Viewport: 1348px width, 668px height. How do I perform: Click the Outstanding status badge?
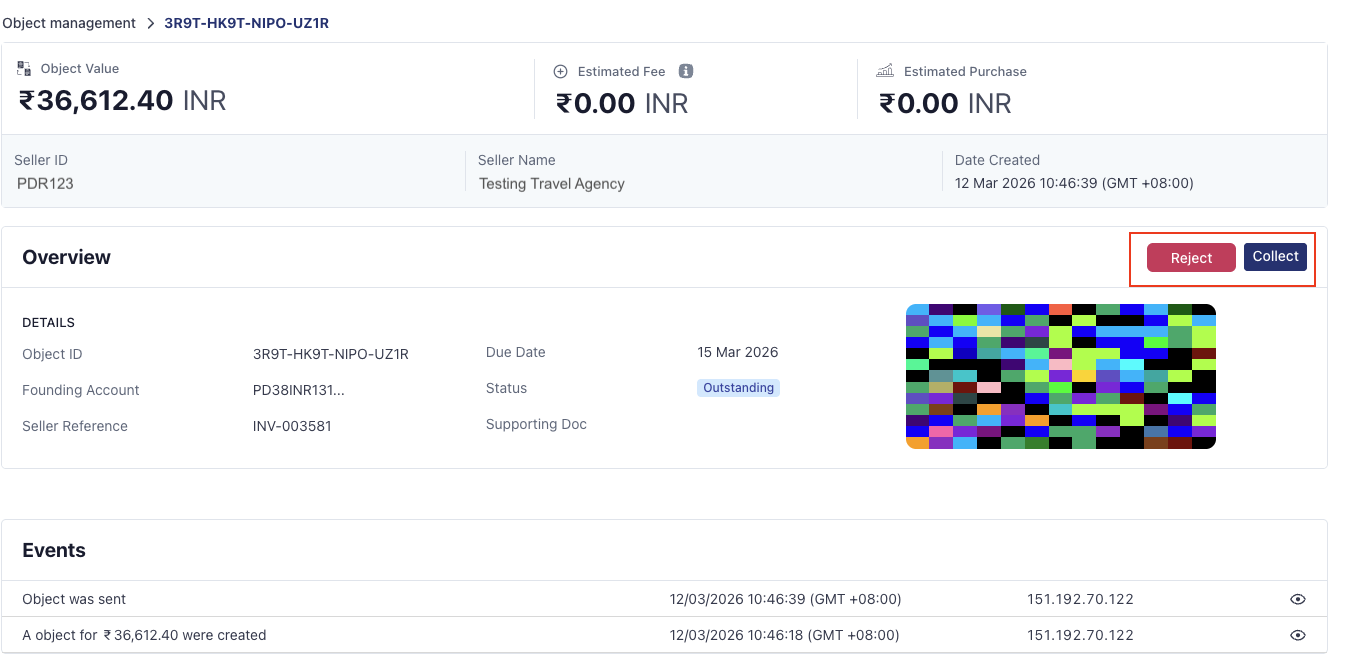point(738,388)
